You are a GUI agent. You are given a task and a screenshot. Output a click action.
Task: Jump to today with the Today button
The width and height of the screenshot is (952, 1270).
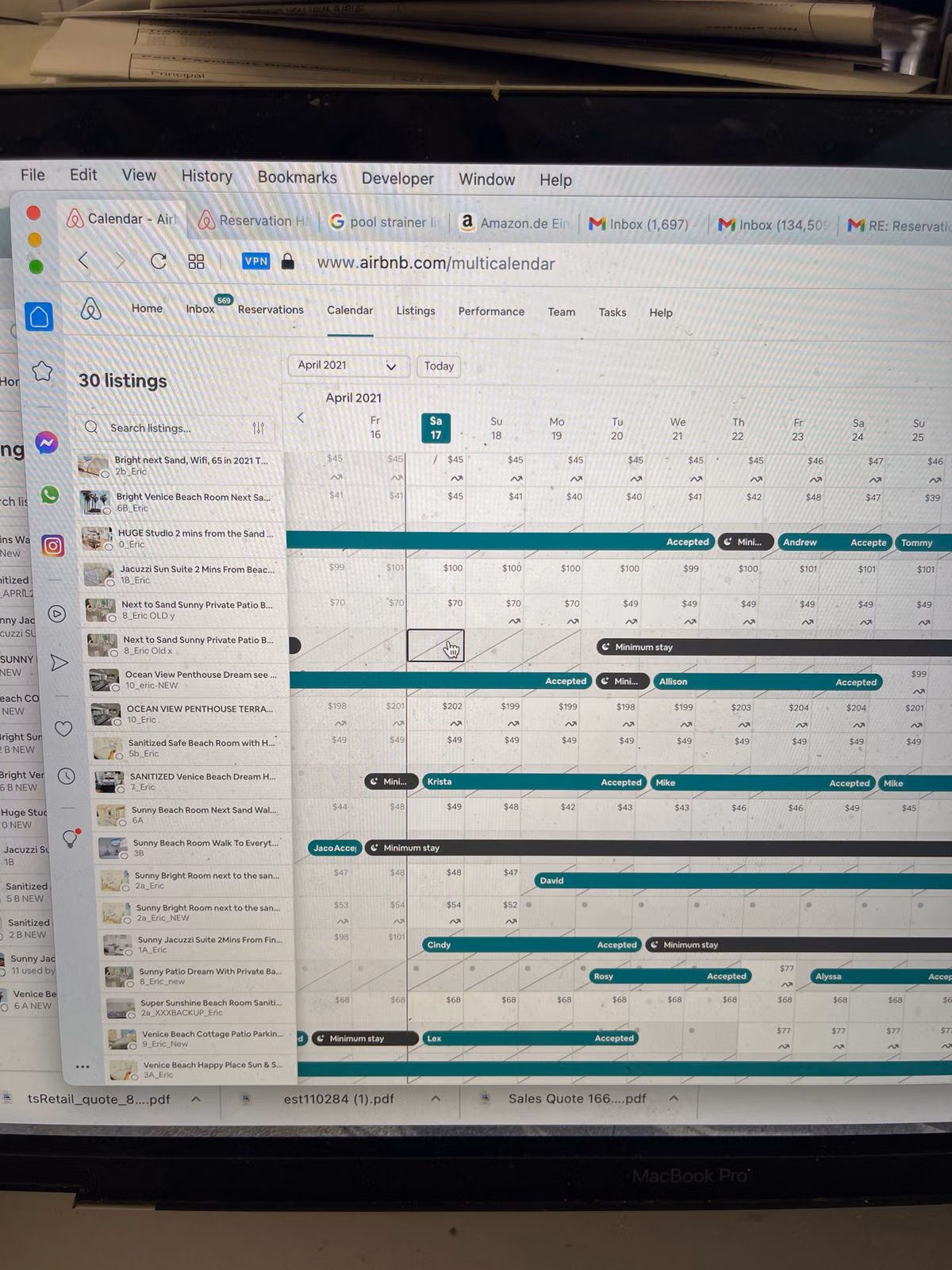coord(439,366)
